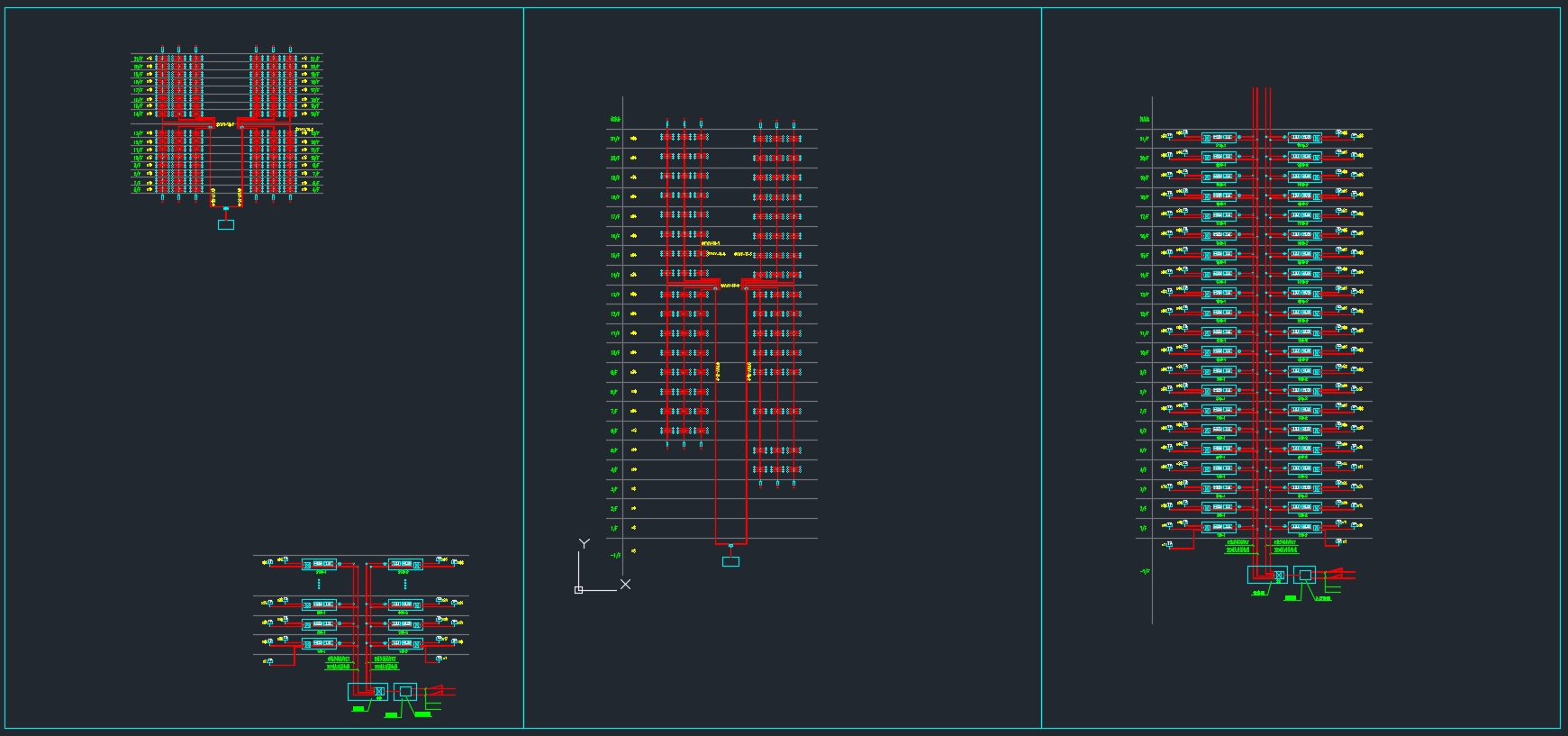The image size is (1568, 736).
Task: Select the inner square in right diagram's second basement box
Action: pos(1305,575)
